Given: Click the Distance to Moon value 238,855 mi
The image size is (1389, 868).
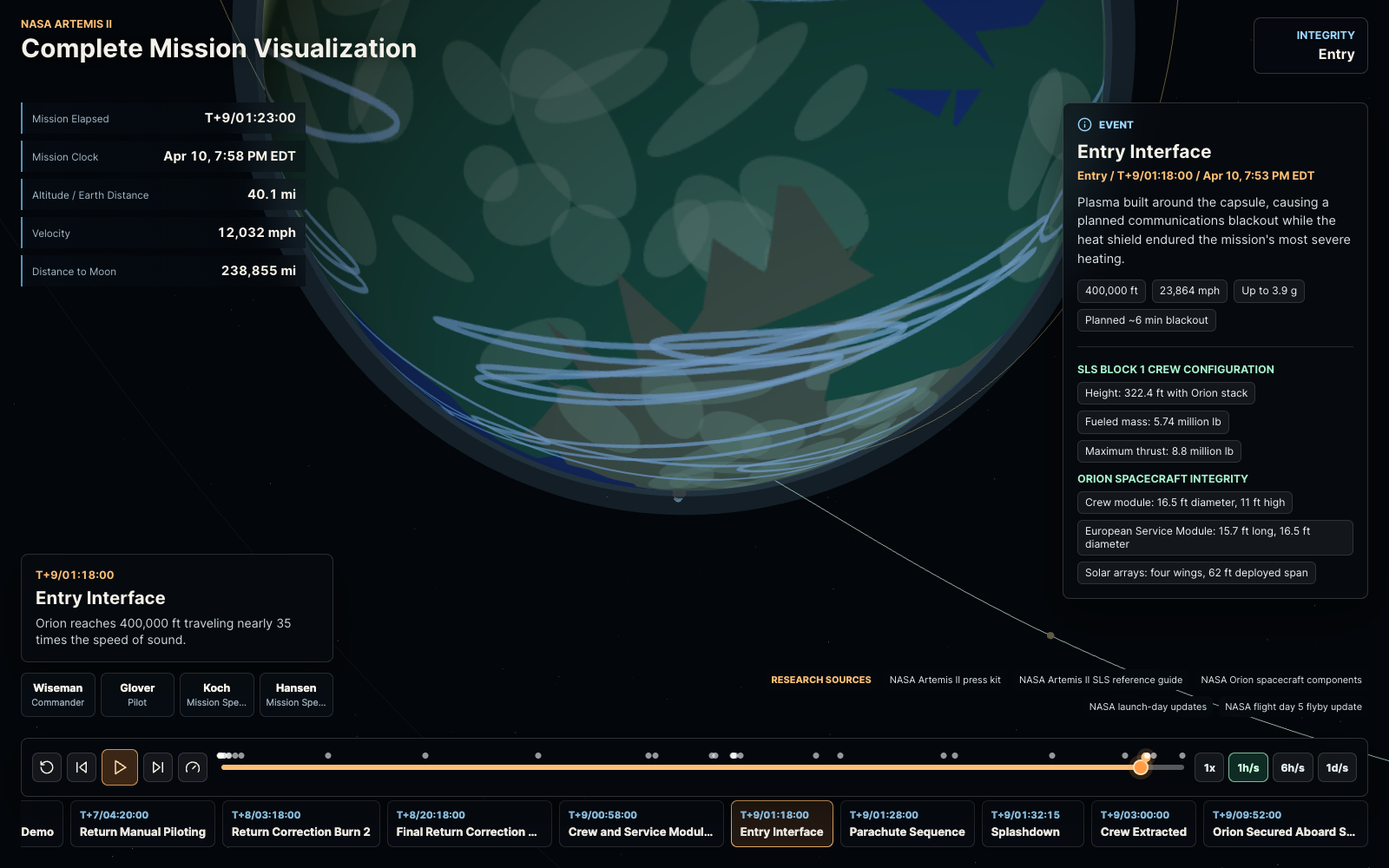Looking at the screenshot, I should (259, 271).
